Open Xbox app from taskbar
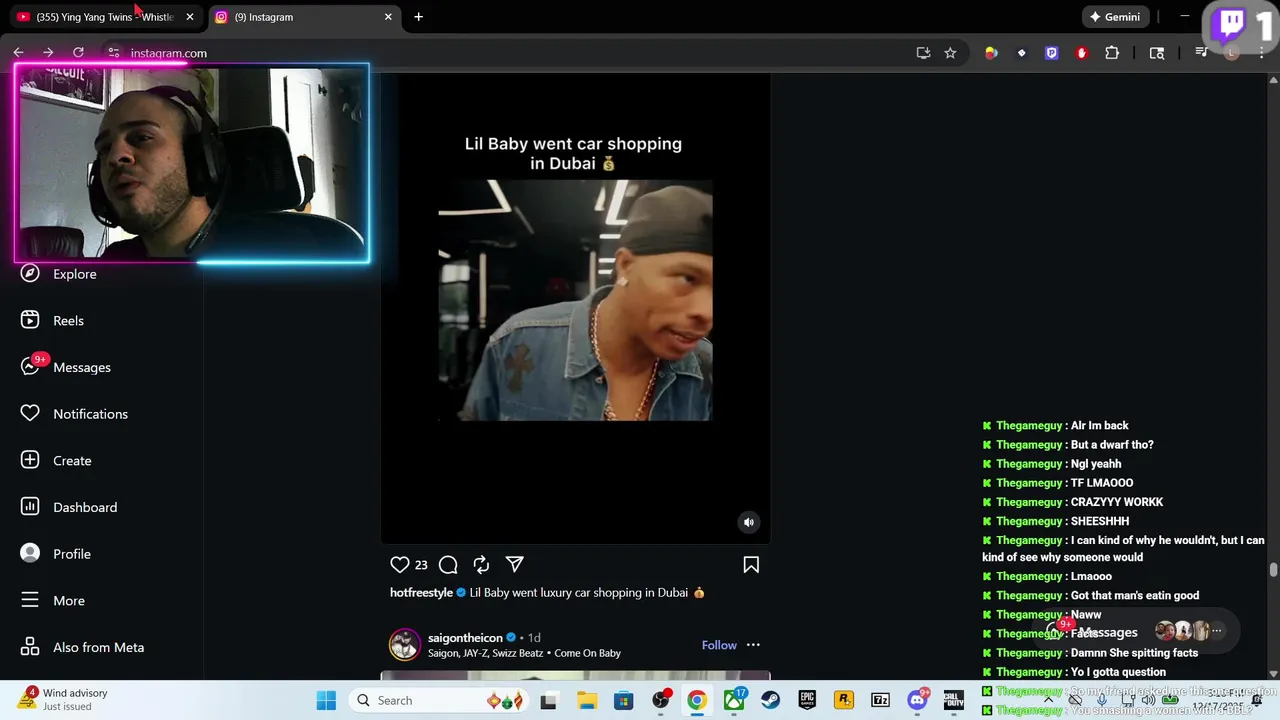 point(734,700)
